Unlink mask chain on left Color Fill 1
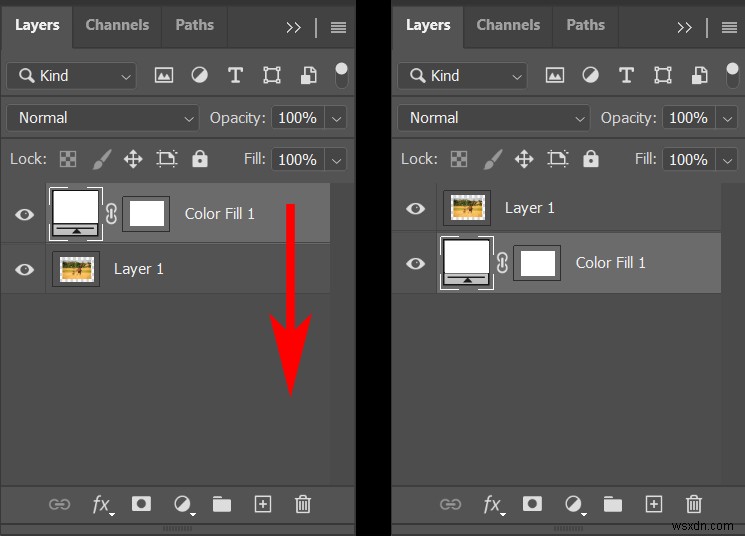This screenshot has height=536, width=745. [111, 214]
